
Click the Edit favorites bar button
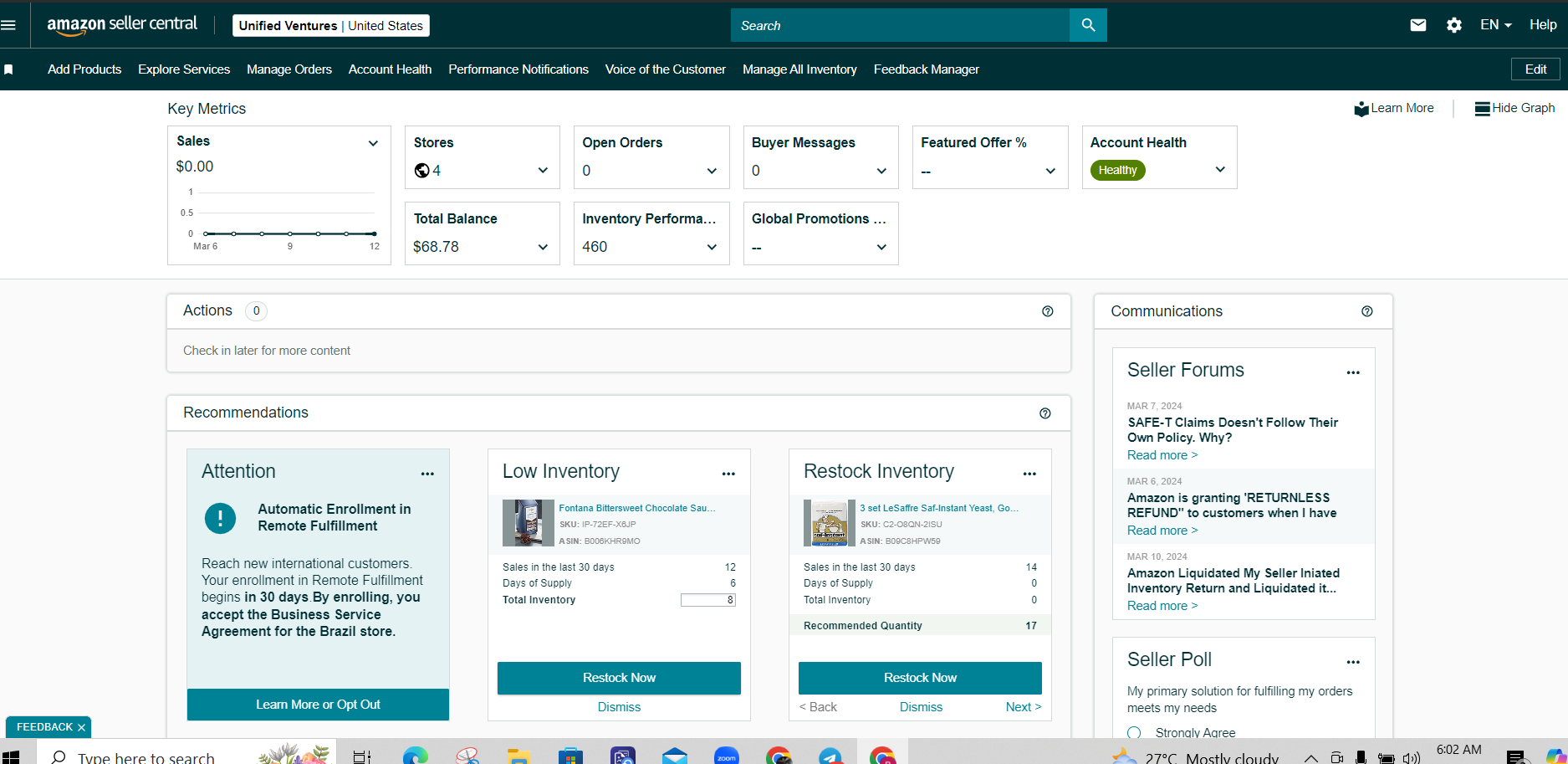[x=1535, y=69]
